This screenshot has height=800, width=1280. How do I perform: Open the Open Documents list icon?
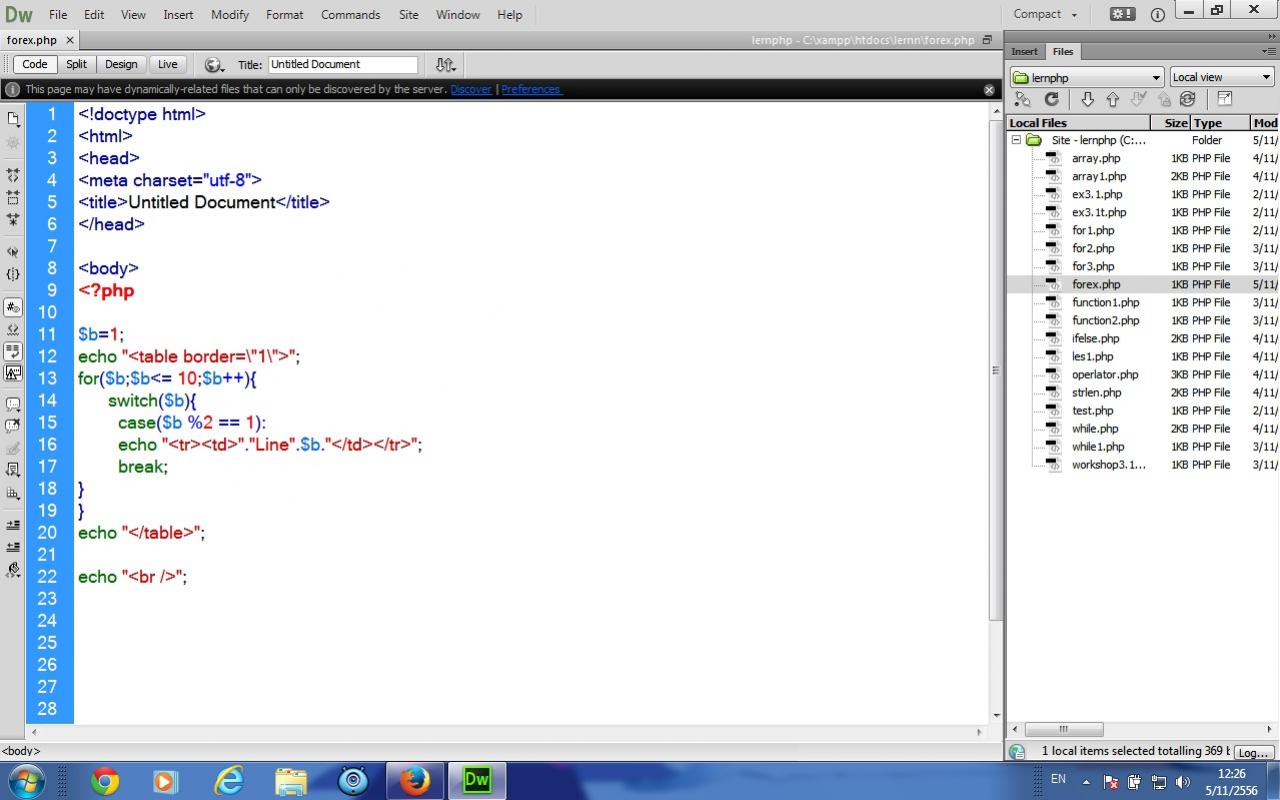coord(13,119)
